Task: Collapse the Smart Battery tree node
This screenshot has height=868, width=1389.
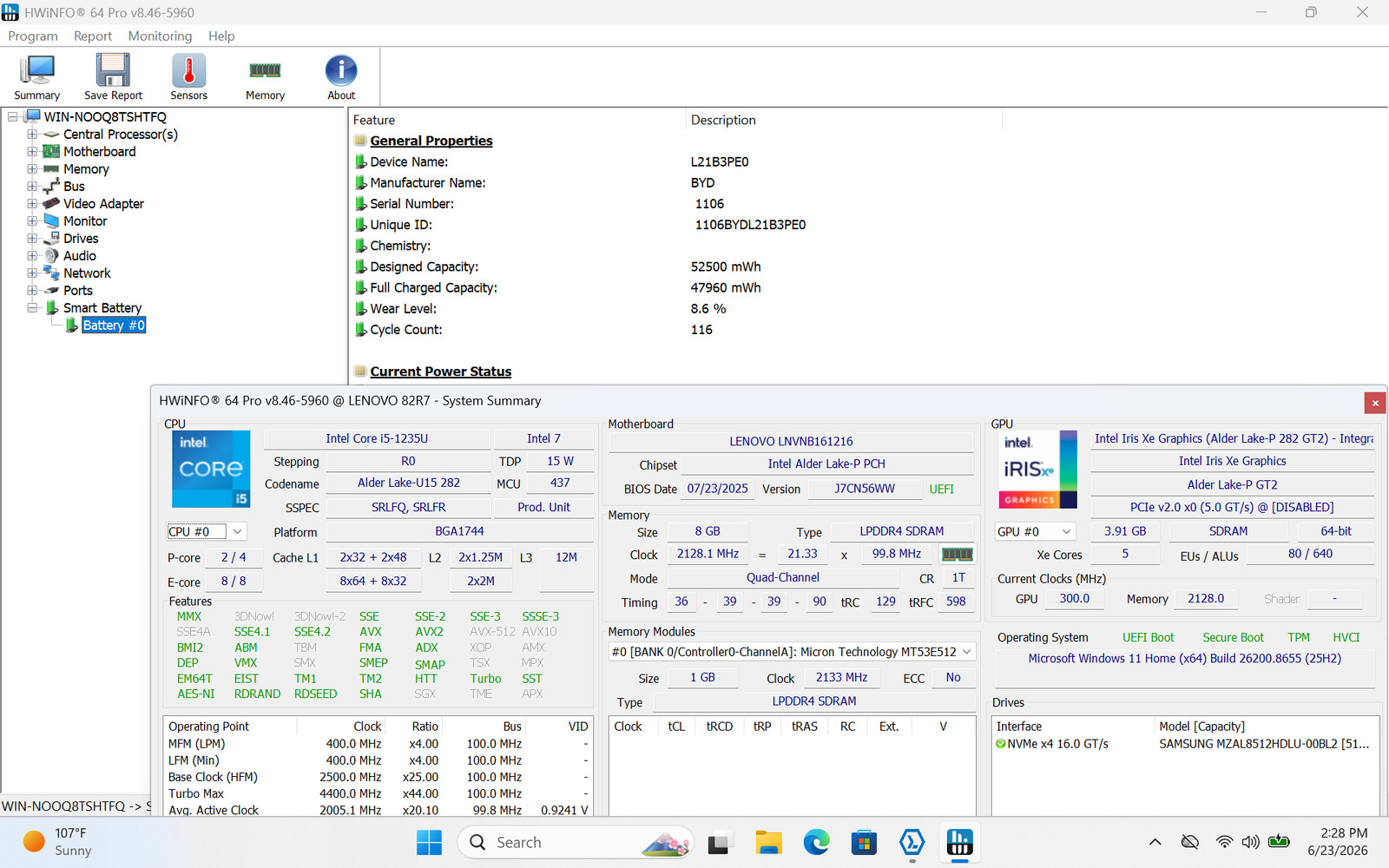Action: [32, 308]
